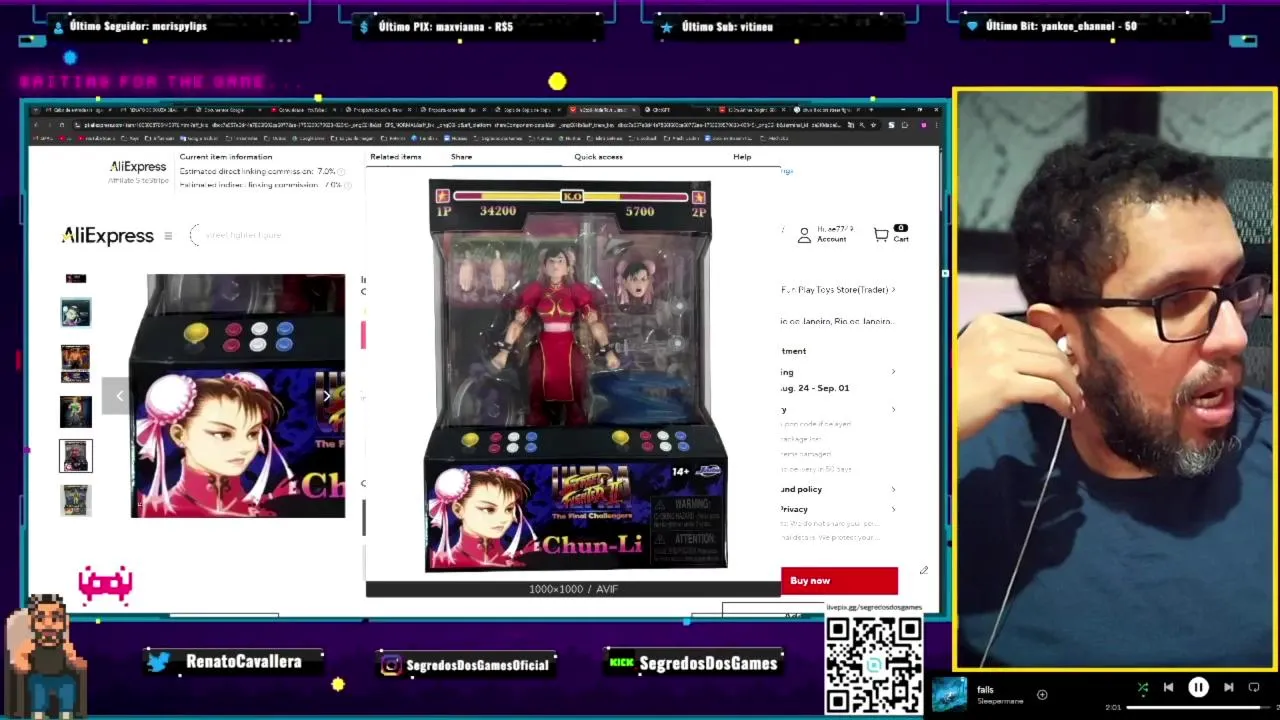Add 'falls' to liked songs
Screen dimensions: 1280x720
tap(1042, 694)
